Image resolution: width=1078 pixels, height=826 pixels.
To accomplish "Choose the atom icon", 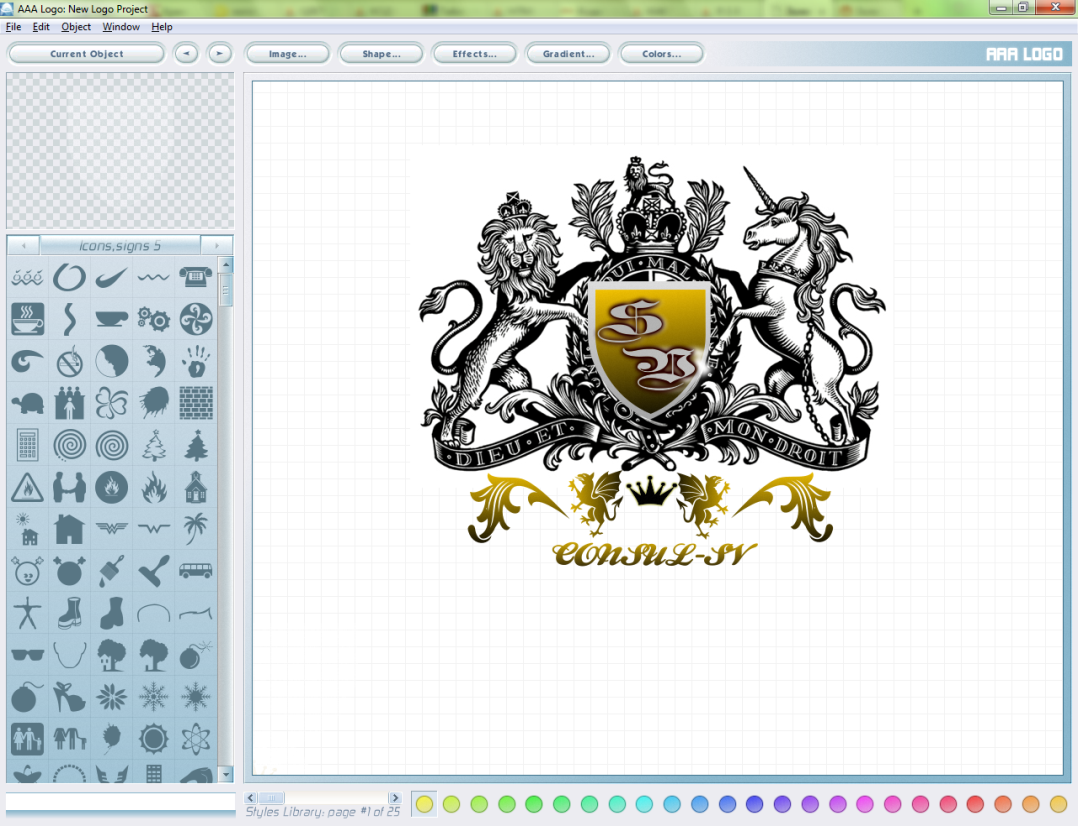I will click(196, 739).
